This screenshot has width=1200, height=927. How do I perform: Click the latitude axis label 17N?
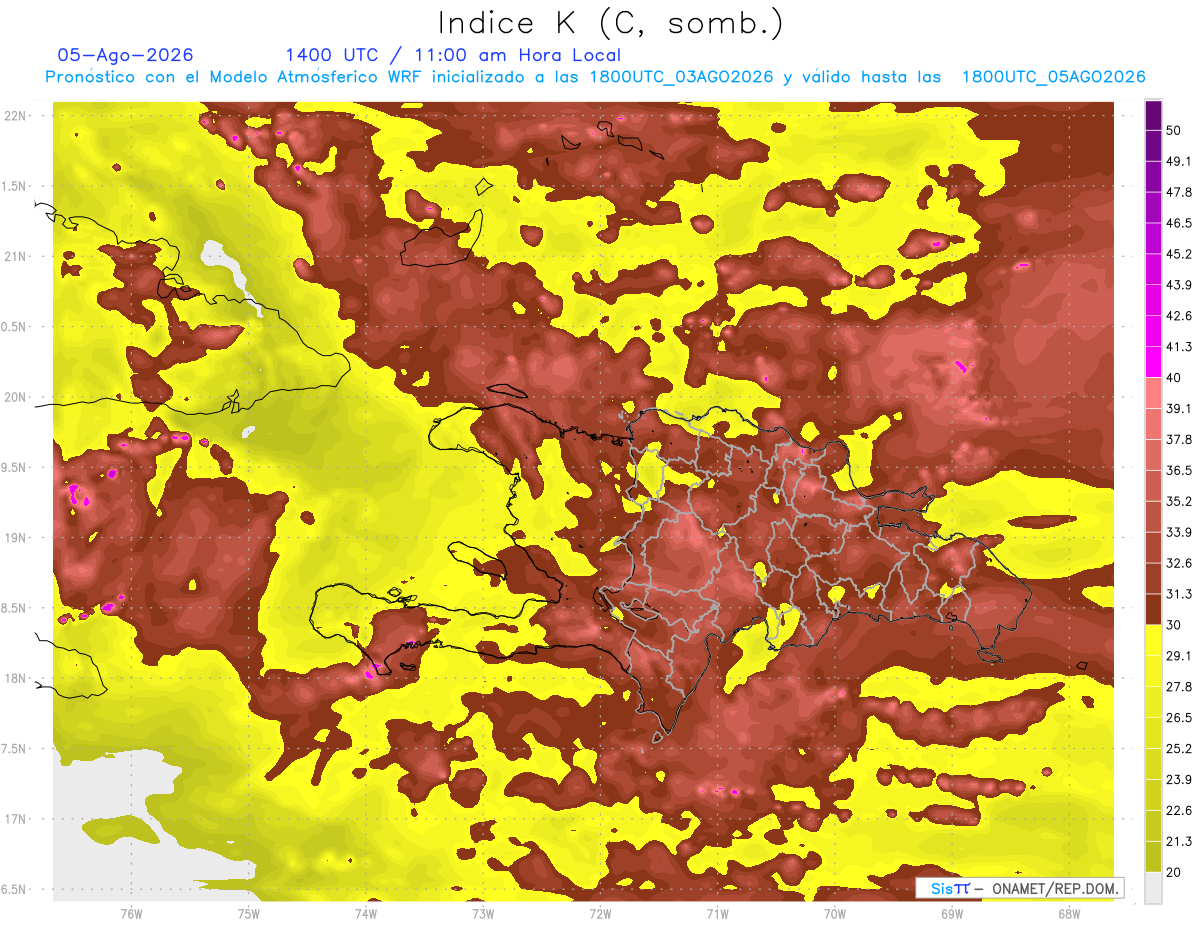tap(16, 819)
